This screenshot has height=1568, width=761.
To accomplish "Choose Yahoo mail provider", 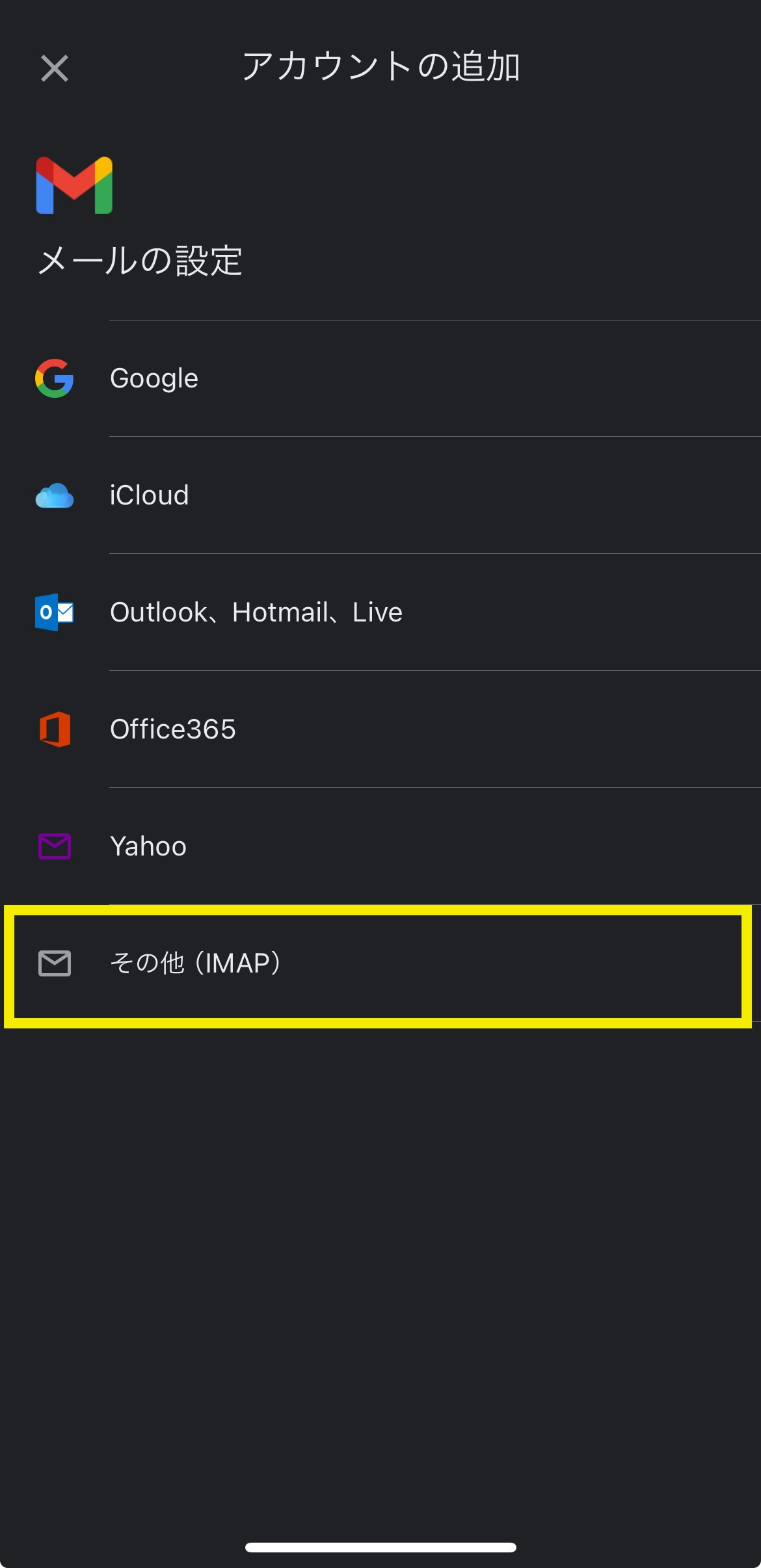I will click(380, 846).
